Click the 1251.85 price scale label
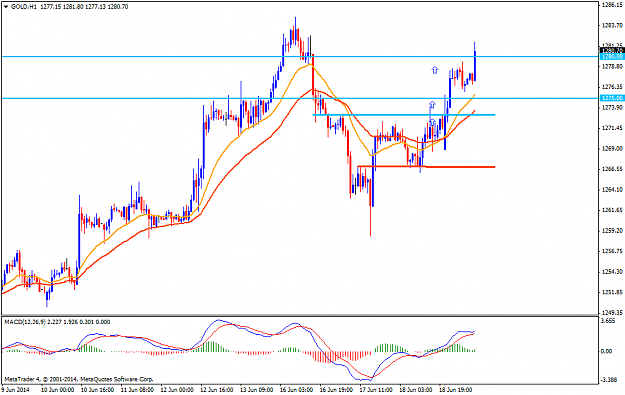This screenshot has height=395, width=625. coord(612,292)
